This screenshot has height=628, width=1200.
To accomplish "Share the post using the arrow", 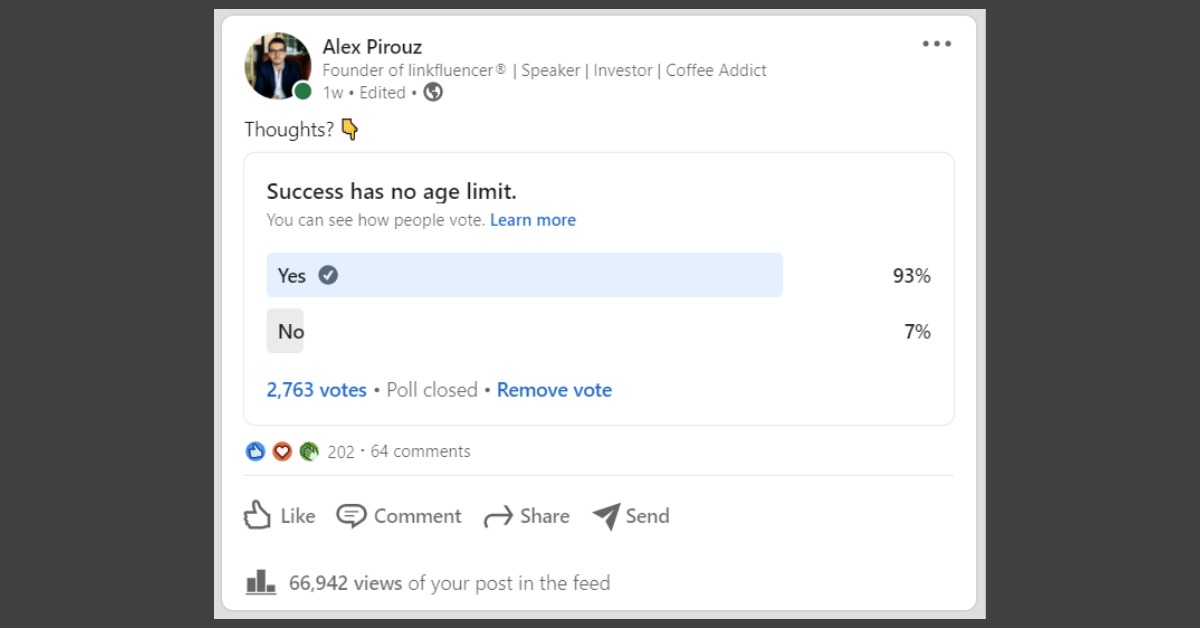I will coord(526,516).
